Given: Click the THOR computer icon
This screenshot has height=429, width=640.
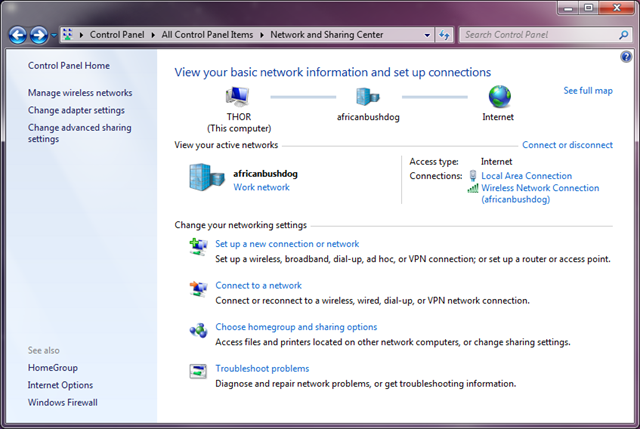Looking at the screenshot, I should (237, 97).
